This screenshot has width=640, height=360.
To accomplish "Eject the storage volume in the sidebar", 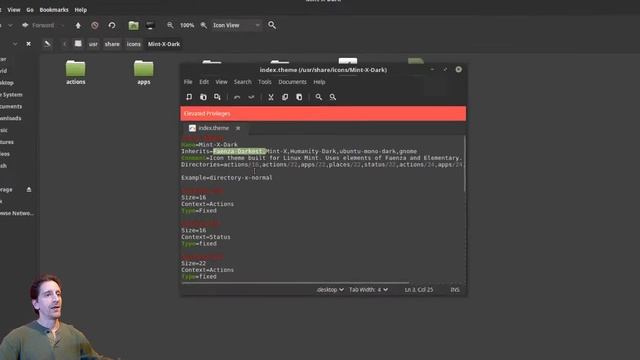I will [x=29, y=190].
